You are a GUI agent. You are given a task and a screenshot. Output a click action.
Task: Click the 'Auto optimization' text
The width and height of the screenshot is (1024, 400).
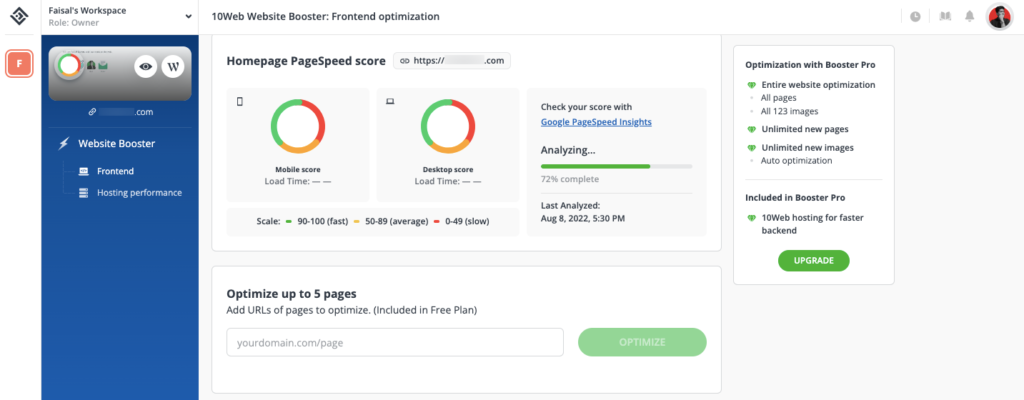797,160
